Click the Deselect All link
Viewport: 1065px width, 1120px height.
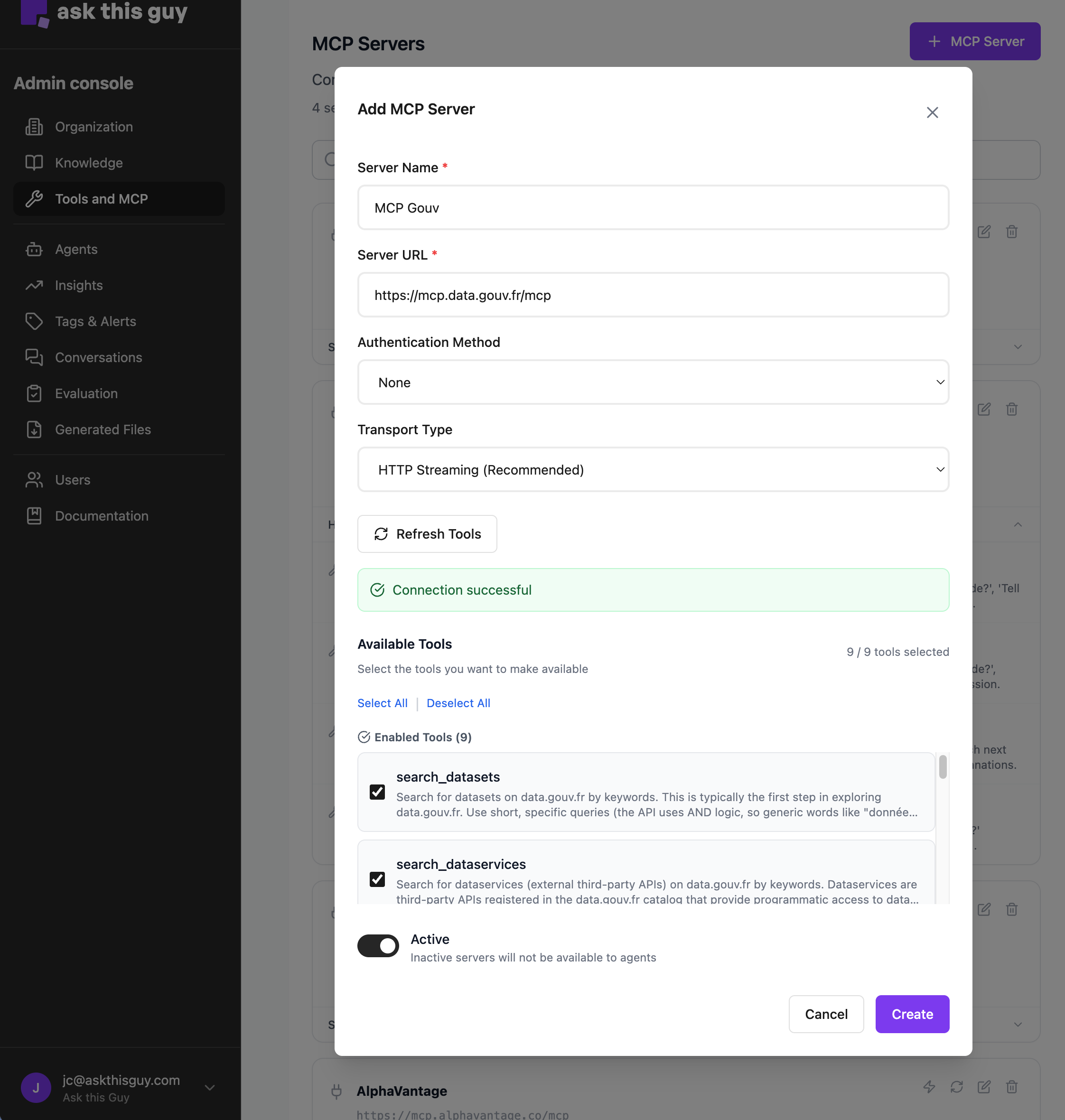[458, 703]
